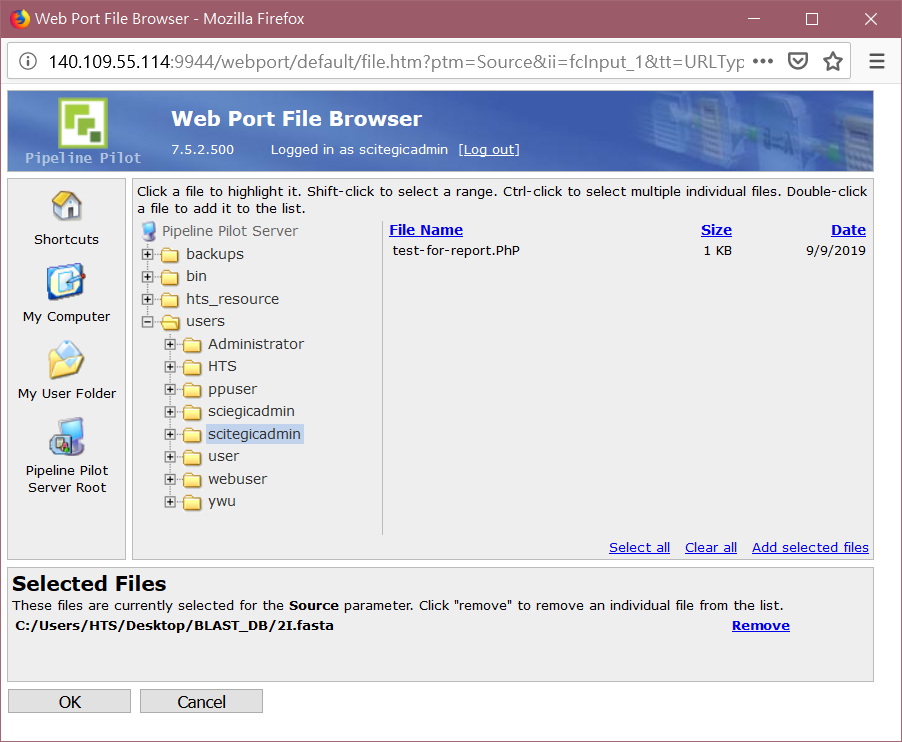Select the scitegicadmin tree label
The image size is (902, 742).
(254, 434)
